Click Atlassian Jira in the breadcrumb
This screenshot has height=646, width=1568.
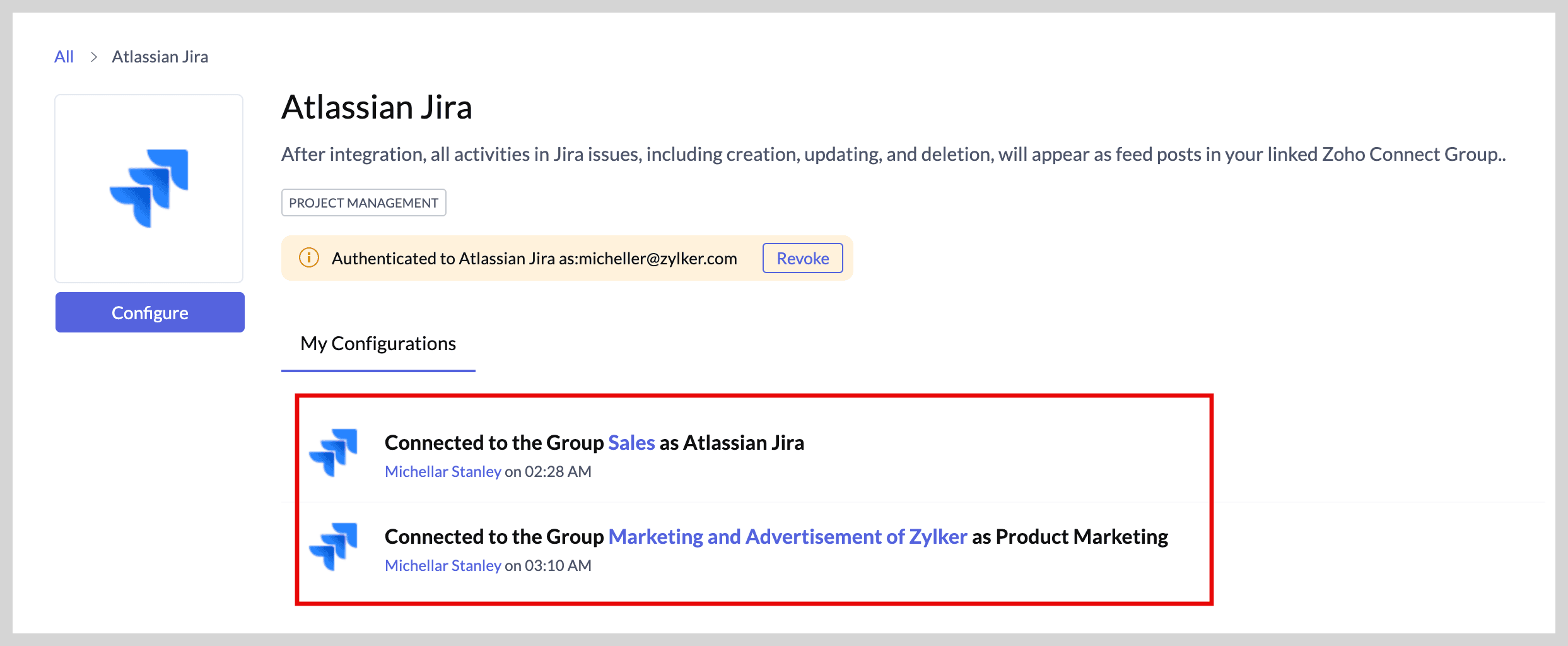tap(160, 57)
